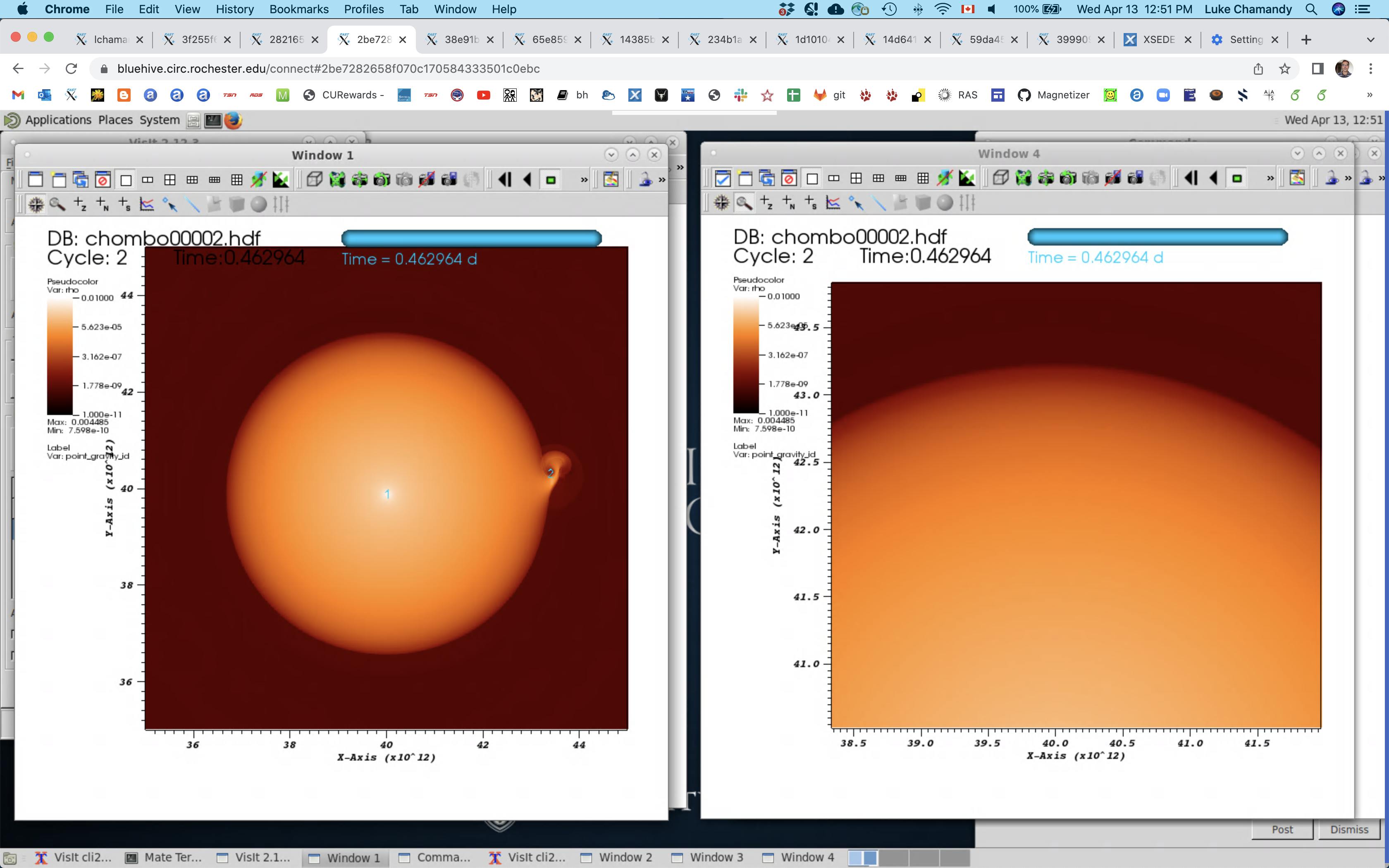Toggle active window checkbox in Window 4
The height and width of the screenshot is (868, 1389).
pyautogui.click(x=723, y=178)
